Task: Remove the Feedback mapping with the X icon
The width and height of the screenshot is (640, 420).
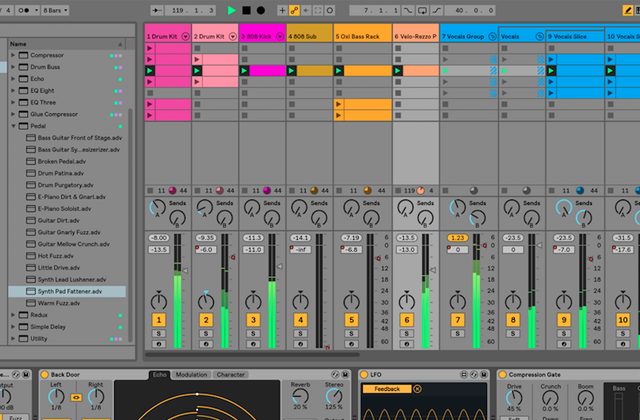Action: (x=417, y=389)
